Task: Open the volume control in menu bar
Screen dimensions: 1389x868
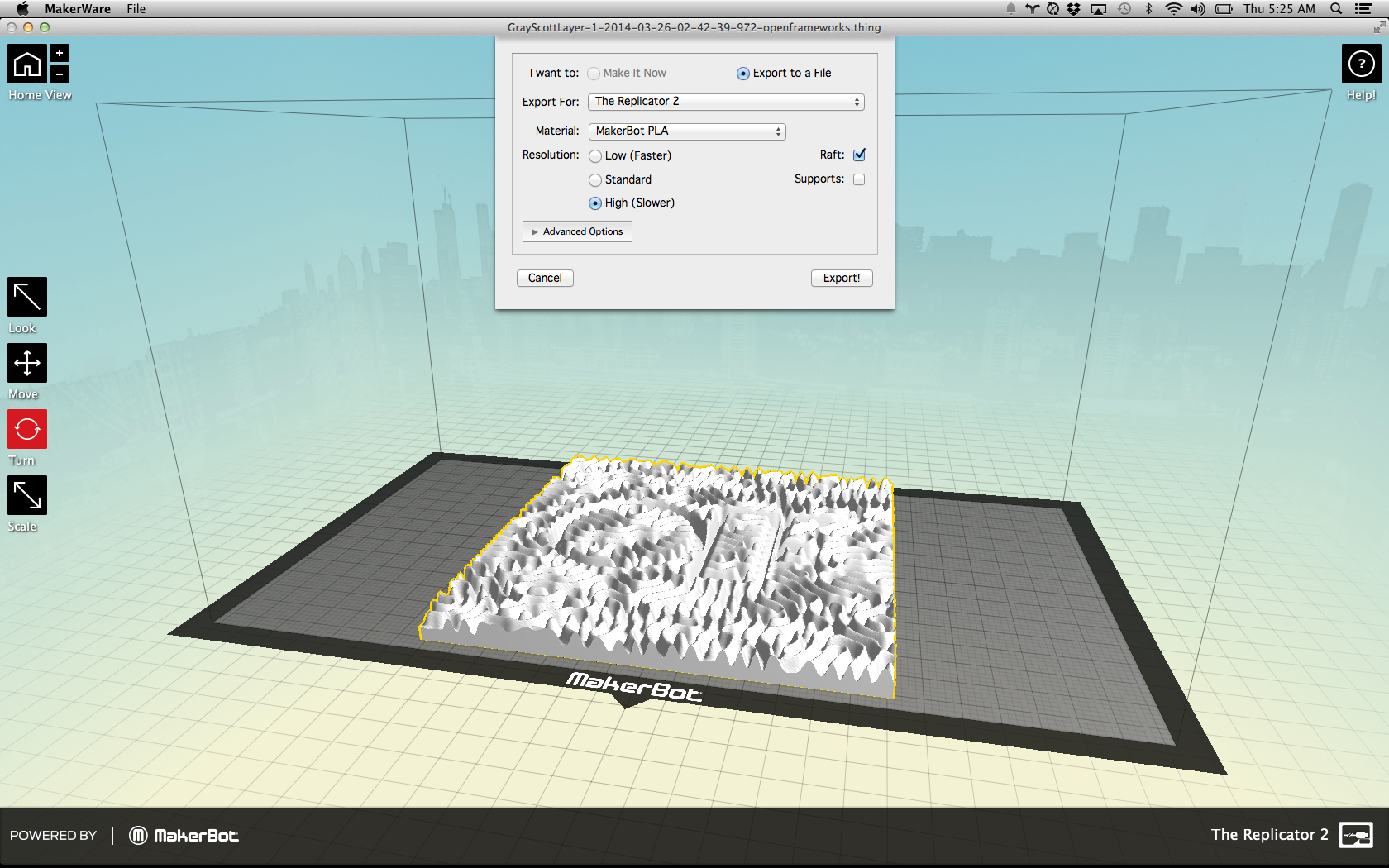Action: click(x=1198, y=9)
